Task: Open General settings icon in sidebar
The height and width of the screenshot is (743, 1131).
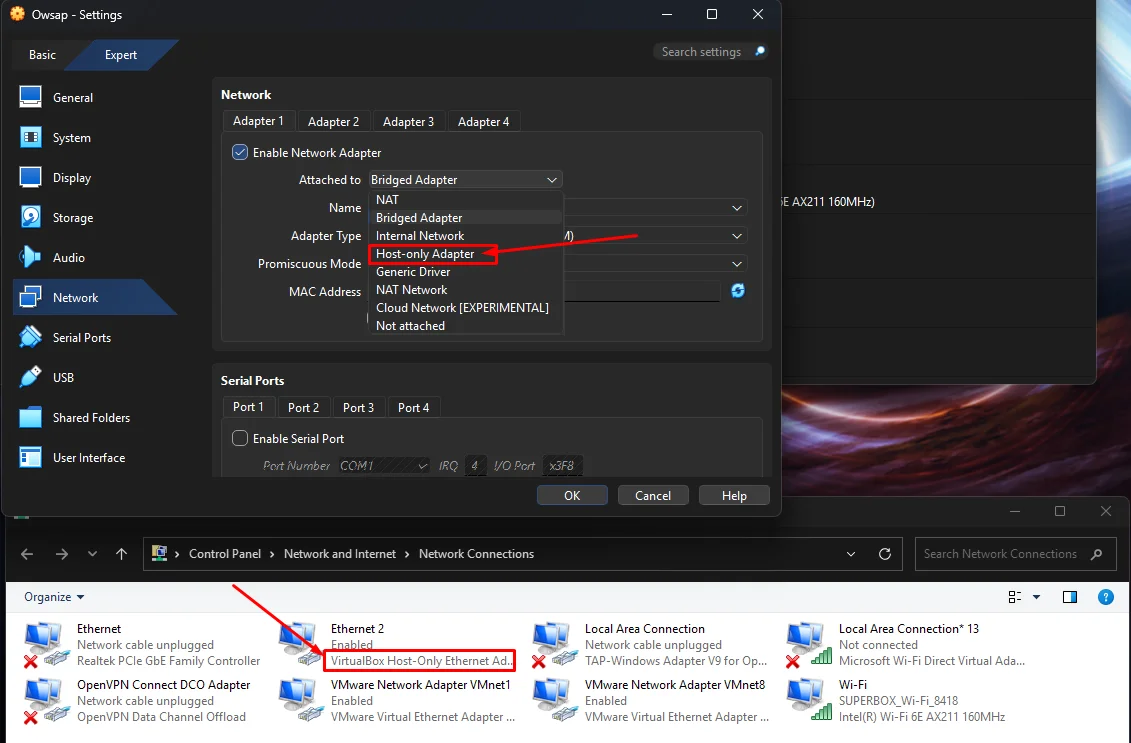Action: (x=30, y=97)
